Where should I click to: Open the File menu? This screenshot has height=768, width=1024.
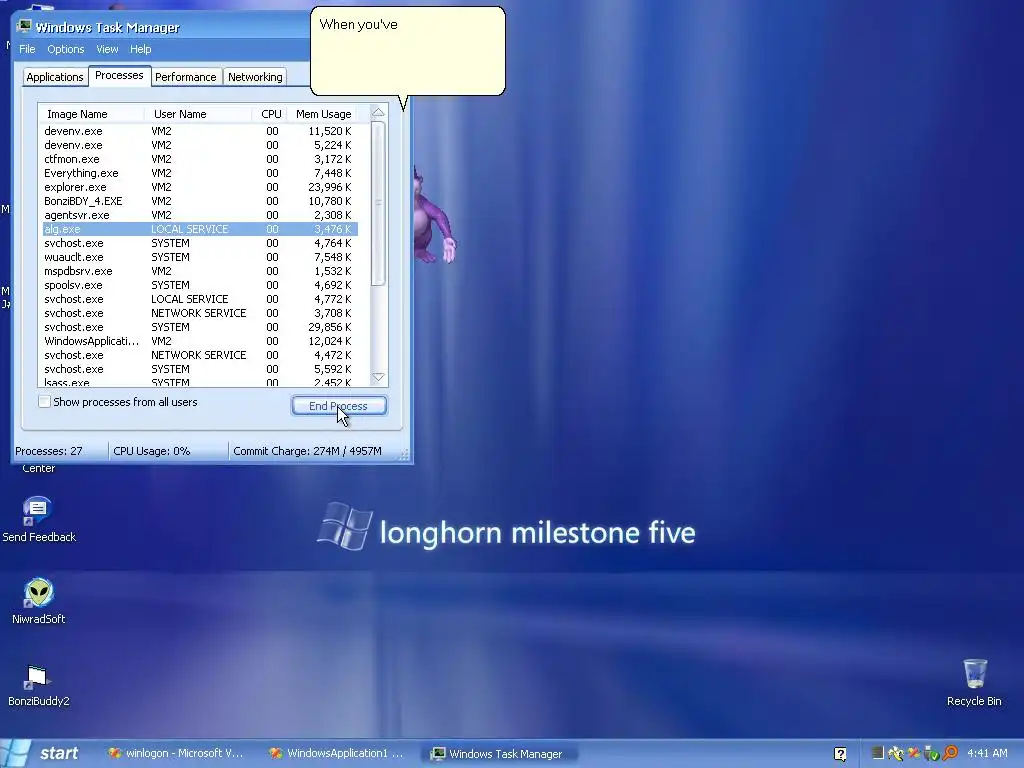(x=27, y=49)
